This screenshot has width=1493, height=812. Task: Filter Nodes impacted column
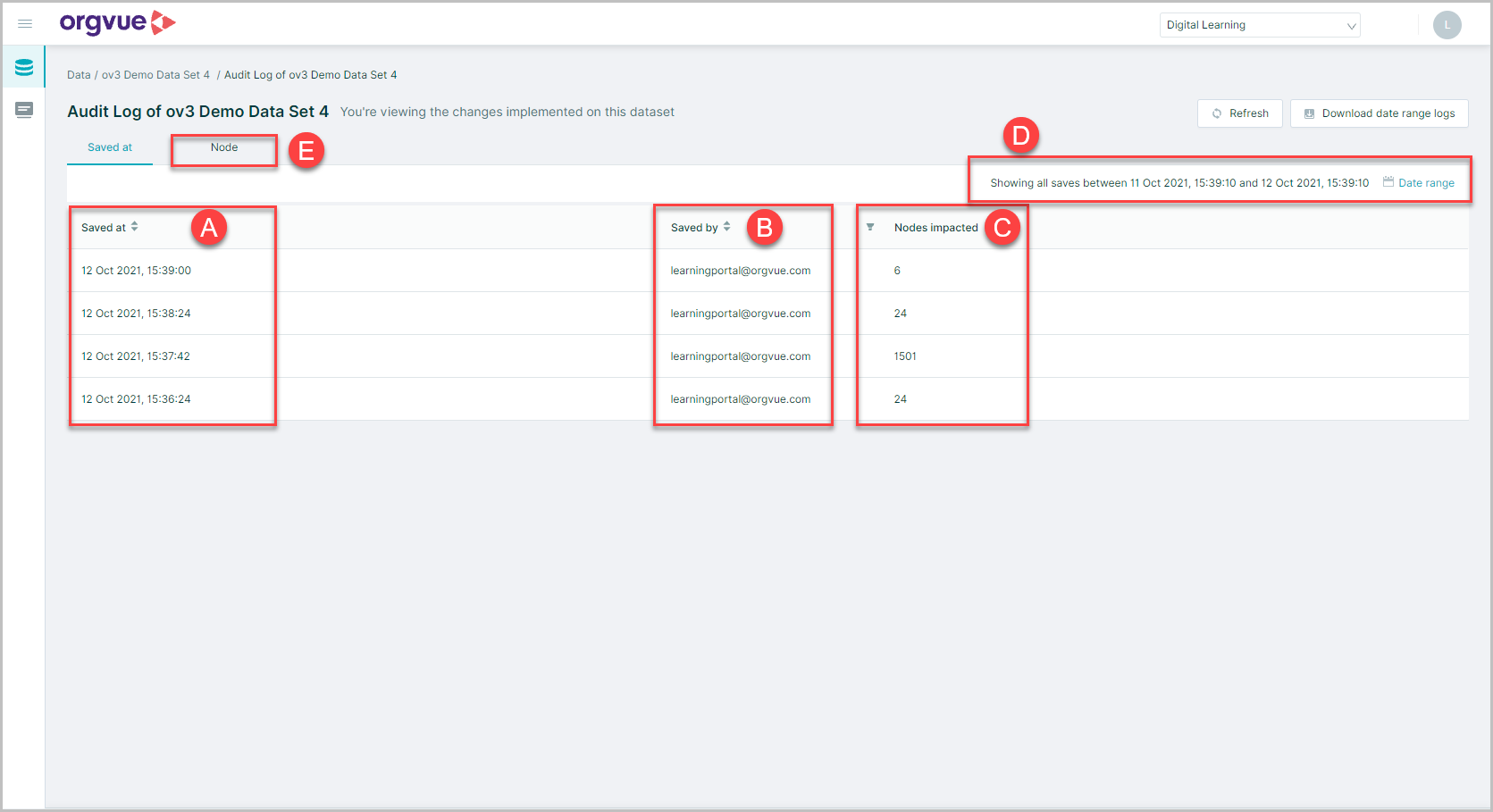coord(870,227)
